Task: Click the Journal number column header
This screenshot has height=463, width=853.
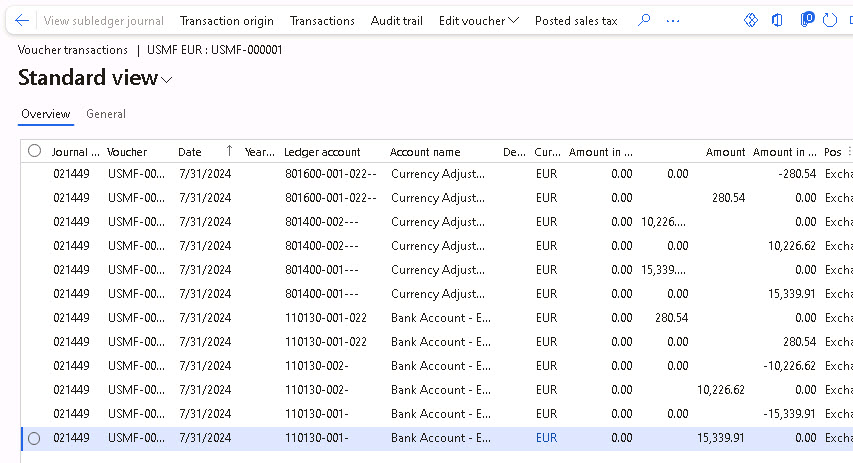Action: click(76, 152)
